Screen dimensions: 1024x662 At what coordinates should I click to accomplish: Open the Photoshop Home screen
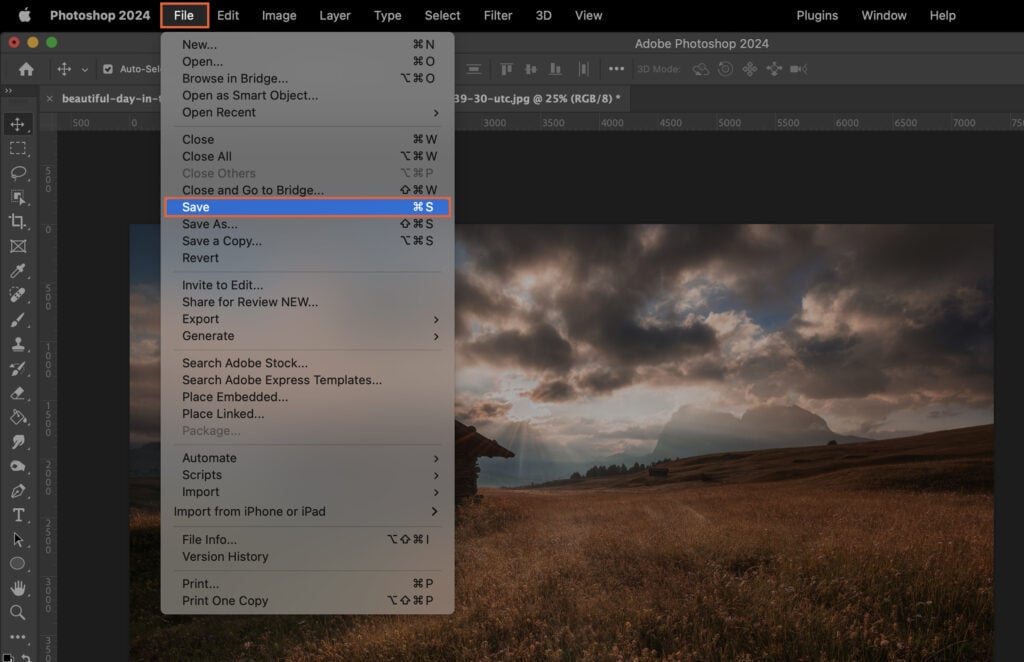click(x=26, y=70)
